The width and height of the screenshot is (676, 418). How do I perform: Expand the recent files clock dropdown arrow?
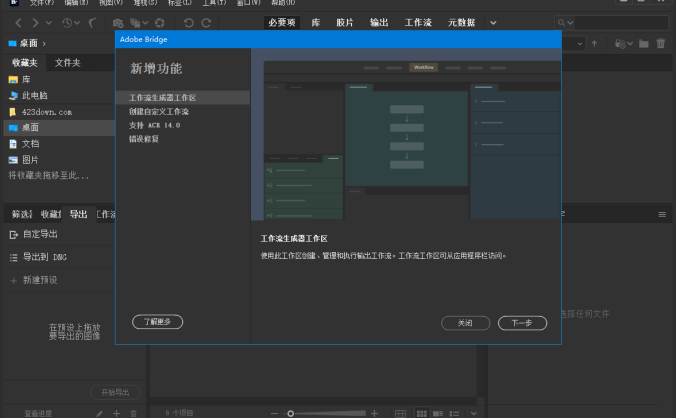pos(77,23)
